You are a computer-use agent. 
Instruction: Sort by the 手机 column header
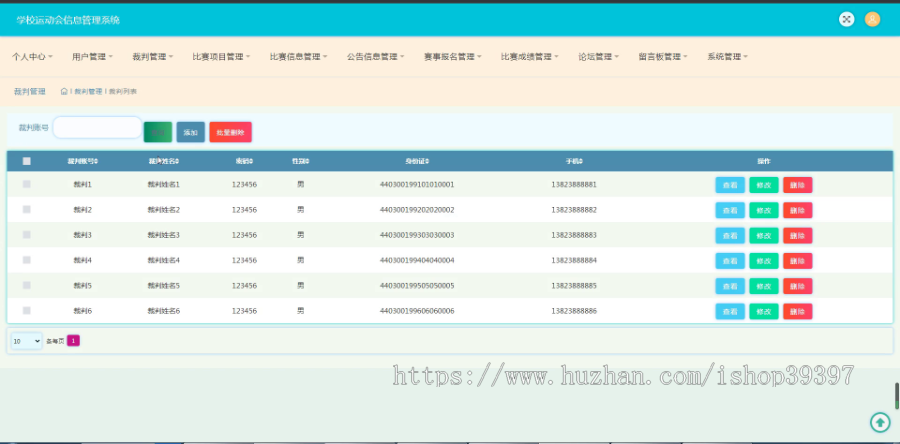(574, 161)
